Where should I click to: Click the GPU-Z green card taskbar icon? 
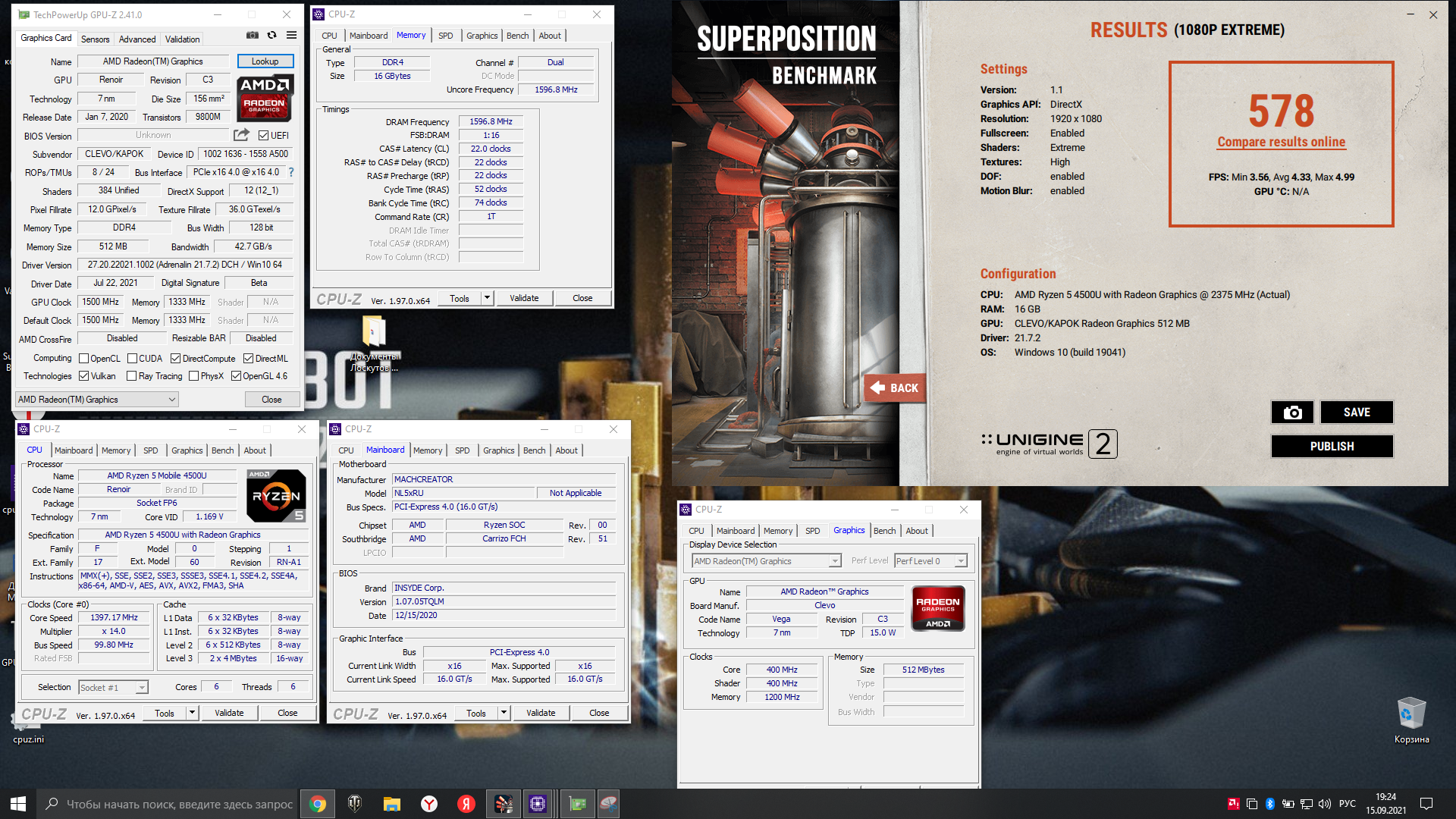click(x=578, y=804)
